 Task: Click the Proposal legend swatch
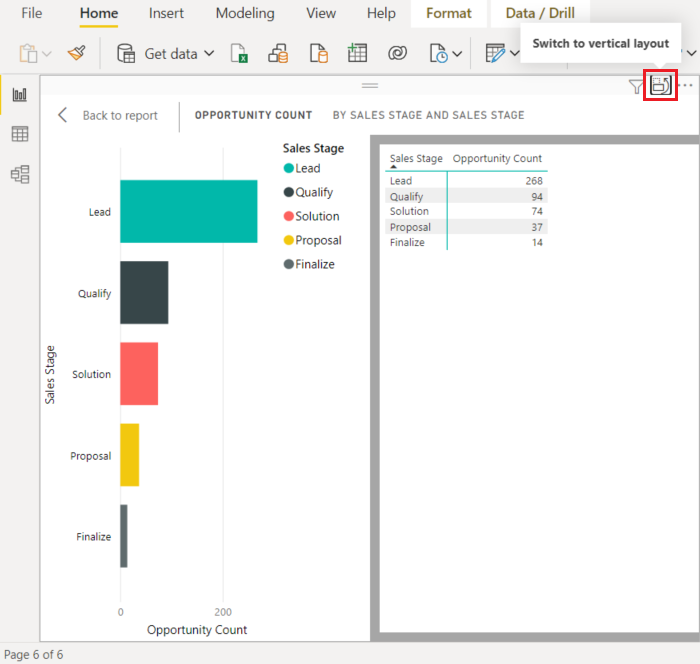[x=288, y=240]
